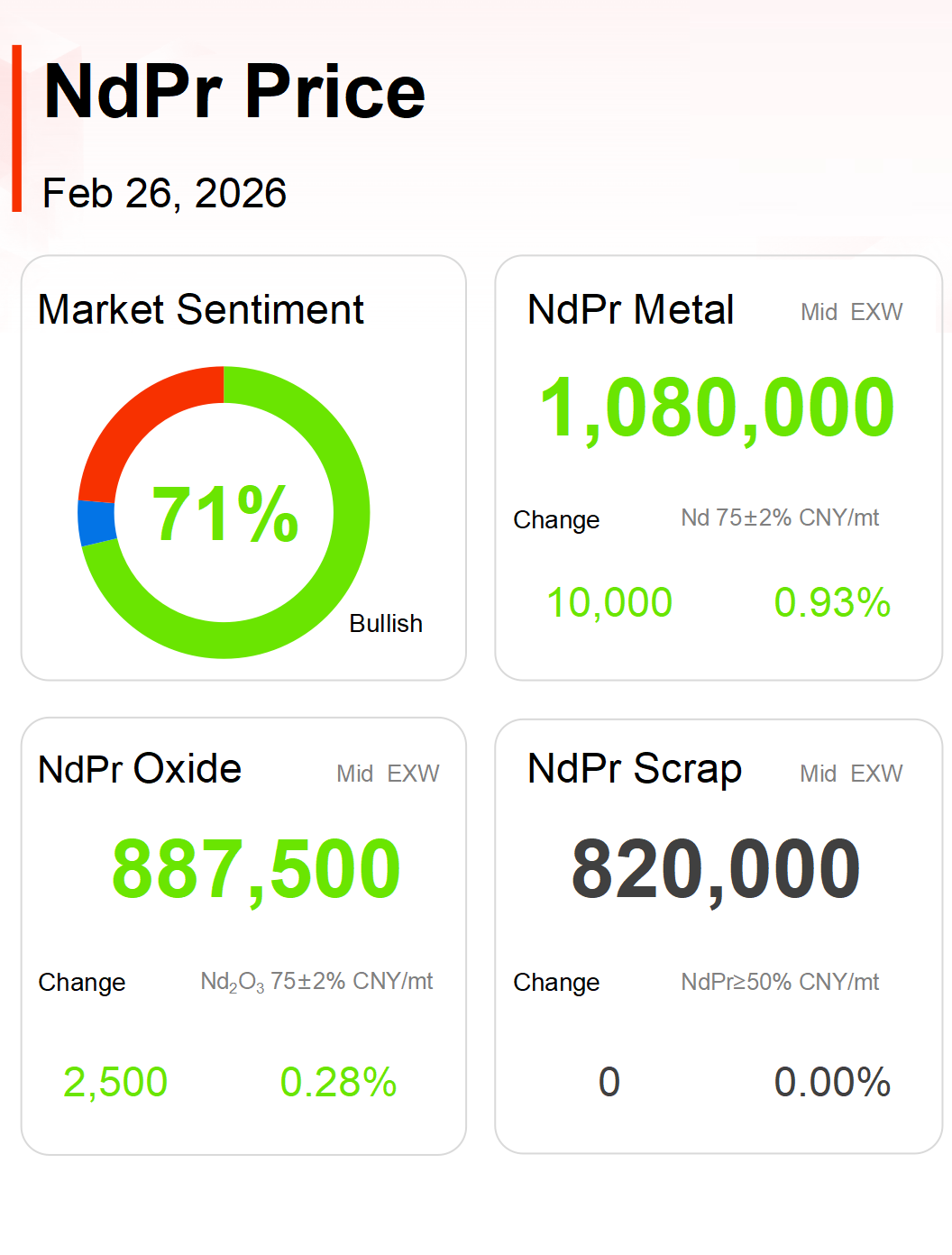Select the 887,500 NdPr Oxide price
The height and width of the screenshot is (1255, 952).
[256, 869]
